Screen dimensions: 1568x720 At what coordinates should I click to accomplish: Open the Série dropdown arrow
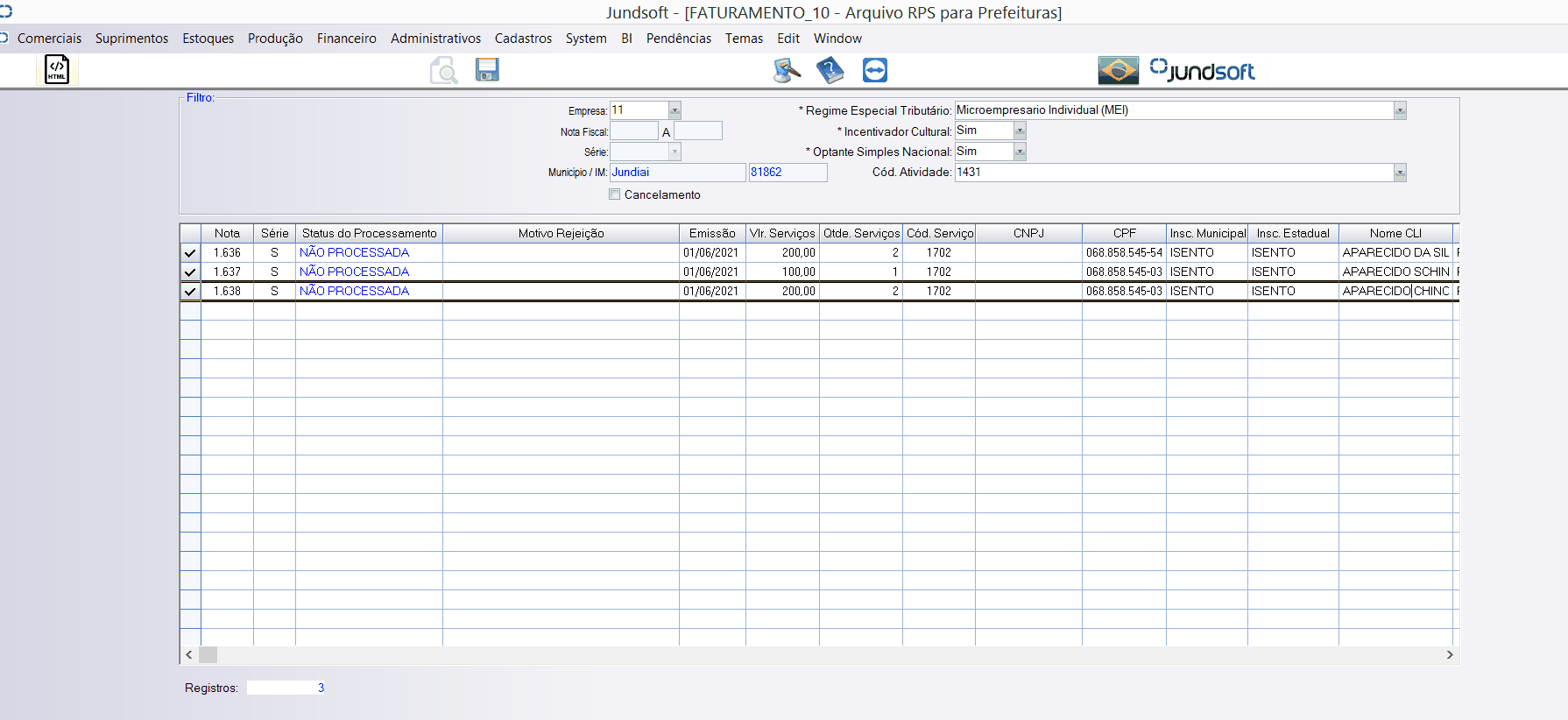(x=675, y=152)
